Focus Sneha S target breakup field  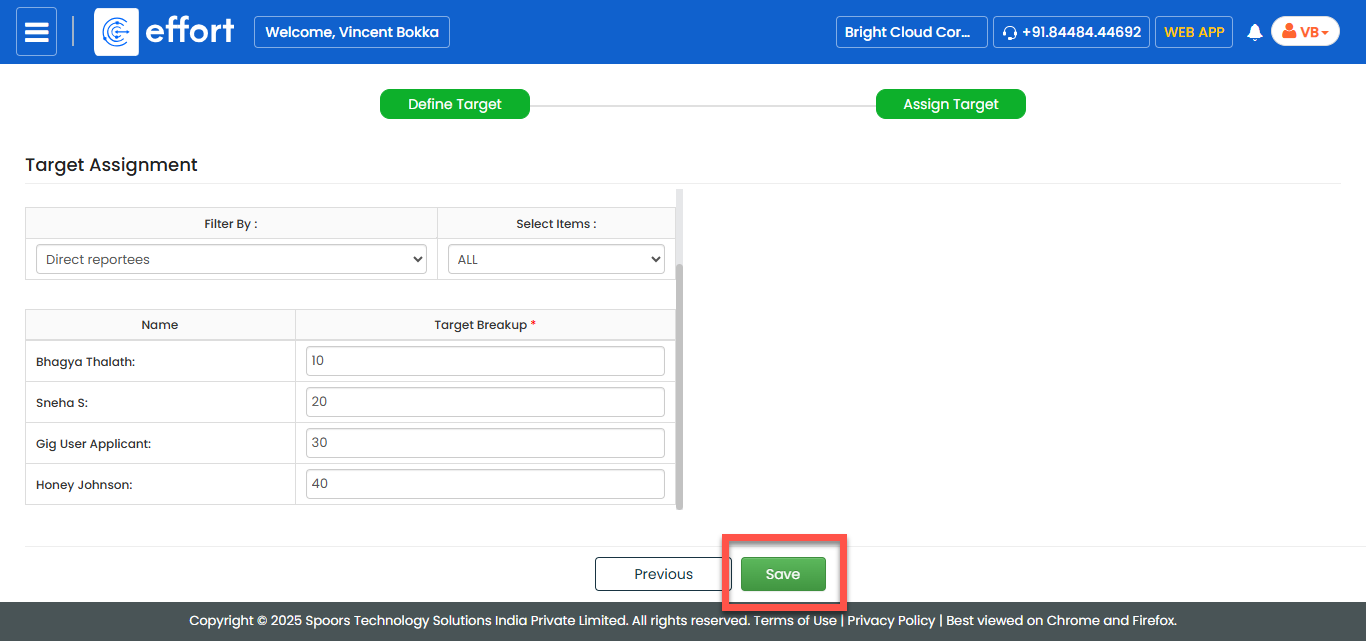click(x=485, y=402)
